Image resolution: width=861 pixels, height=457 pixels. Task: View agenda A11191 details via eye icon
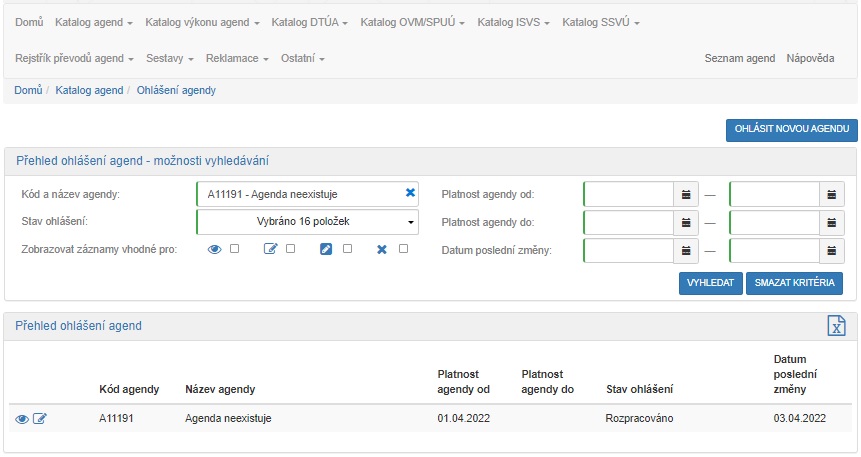21,418
